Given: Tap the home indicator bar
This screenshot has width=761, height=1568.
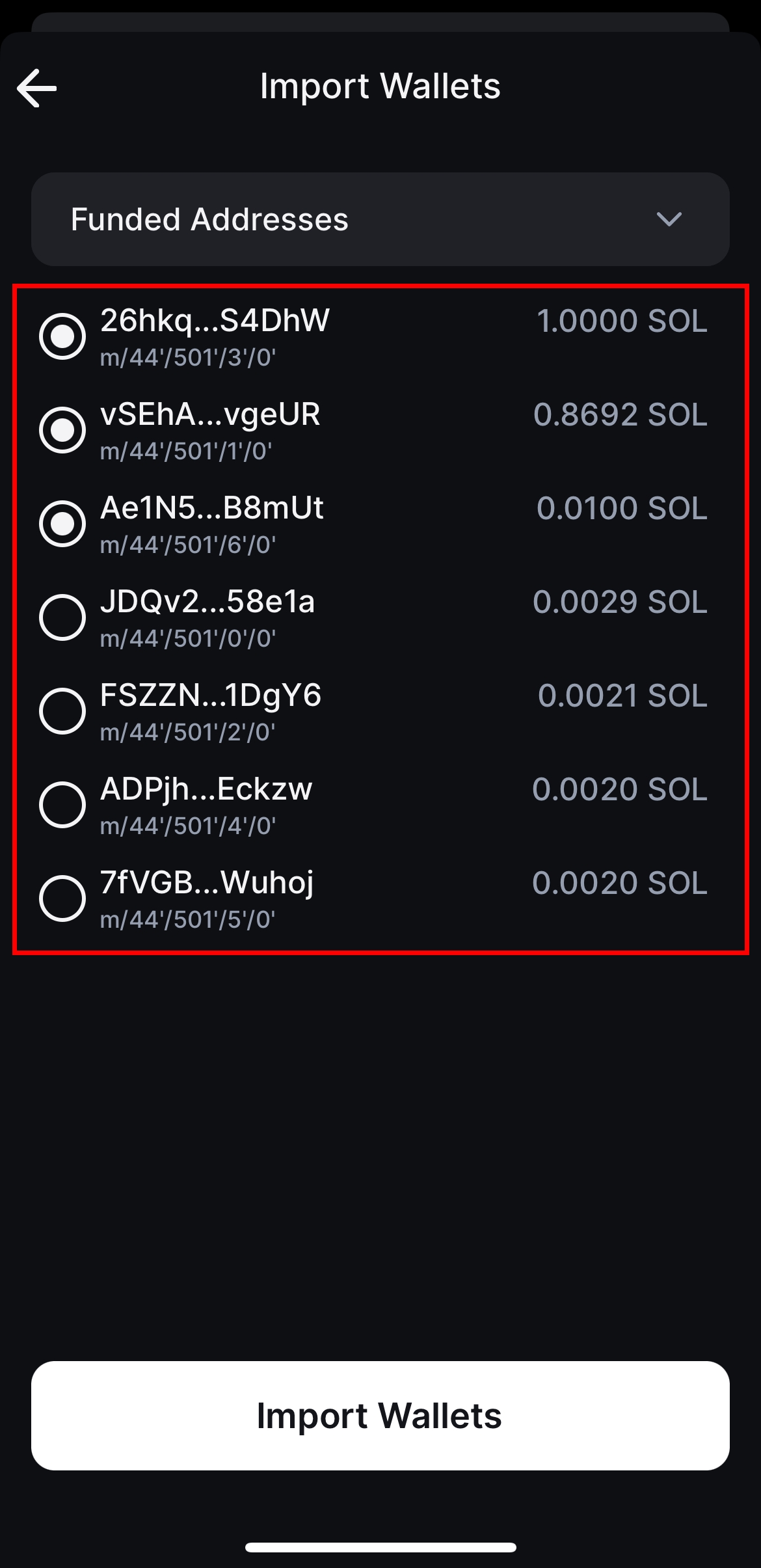Looking at the screenshot, I should coord(380,1547).
